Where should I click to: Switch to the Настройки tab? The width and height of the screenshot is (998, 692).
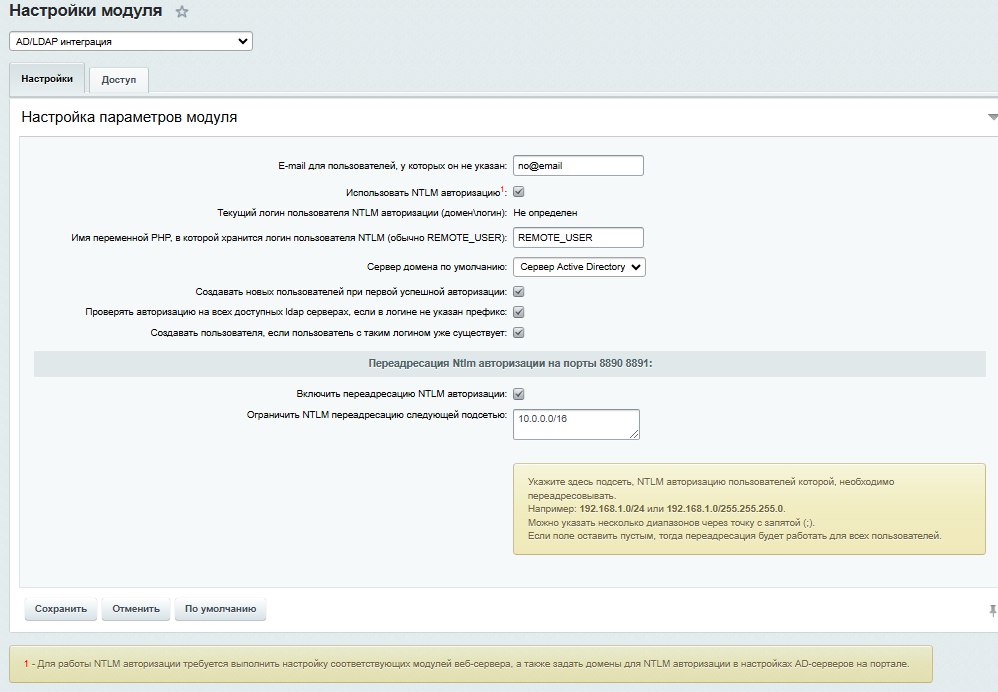point(47,79)
